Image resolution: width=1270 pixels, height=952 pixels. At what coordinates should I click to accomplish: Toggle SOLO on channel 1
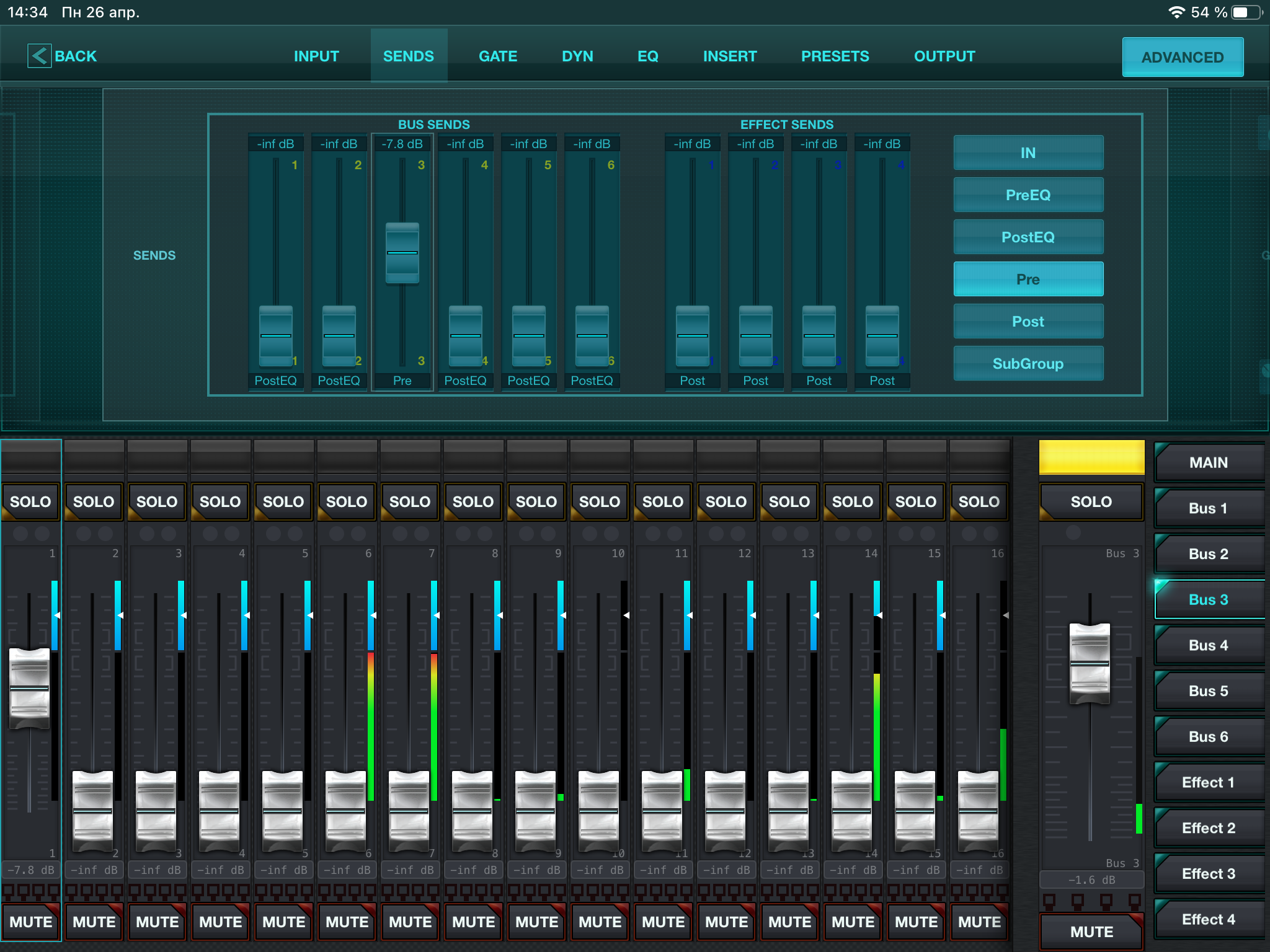[x=30, y=501]
